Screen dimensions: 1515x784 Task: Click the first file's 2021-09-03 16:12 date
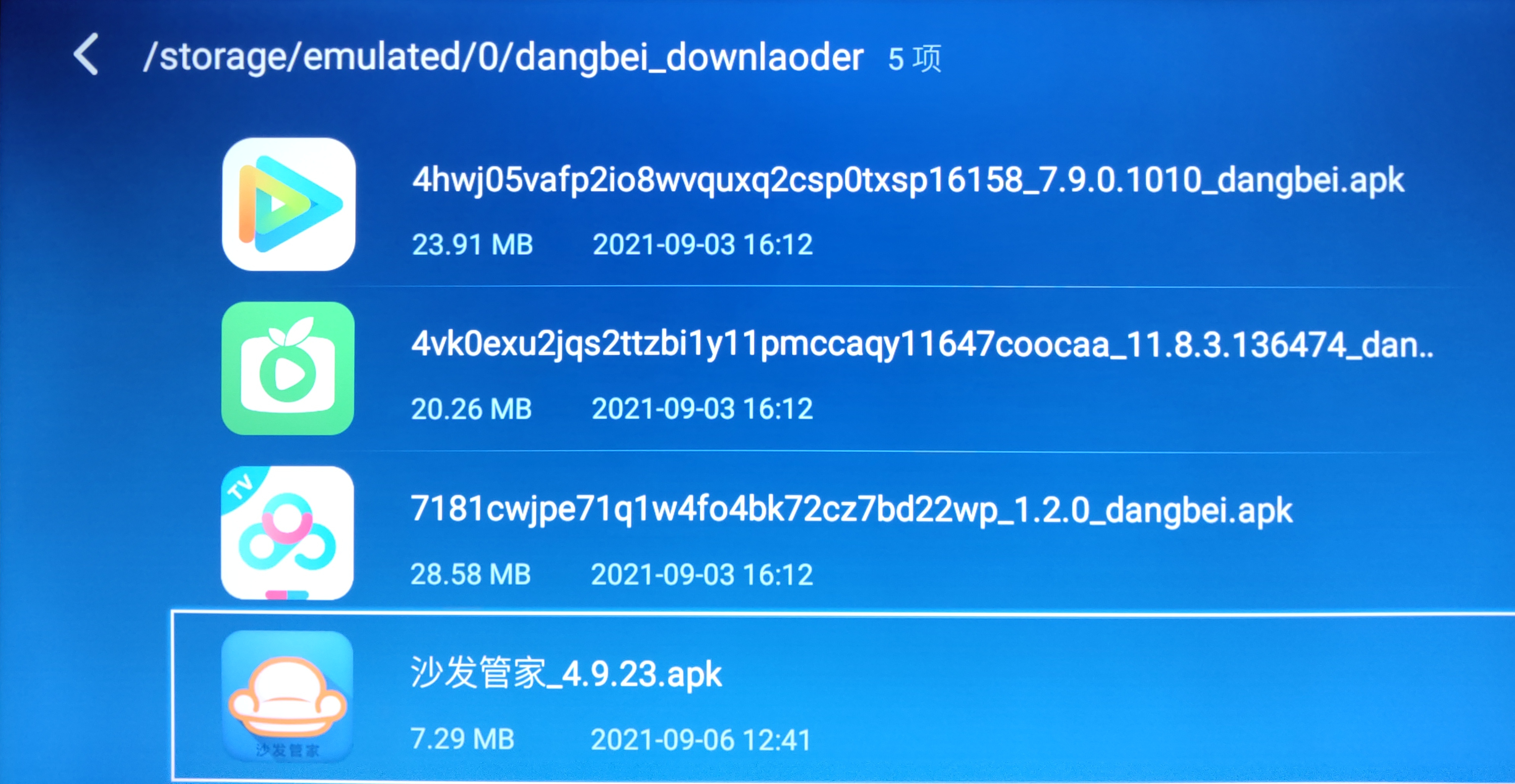[702, 245]
